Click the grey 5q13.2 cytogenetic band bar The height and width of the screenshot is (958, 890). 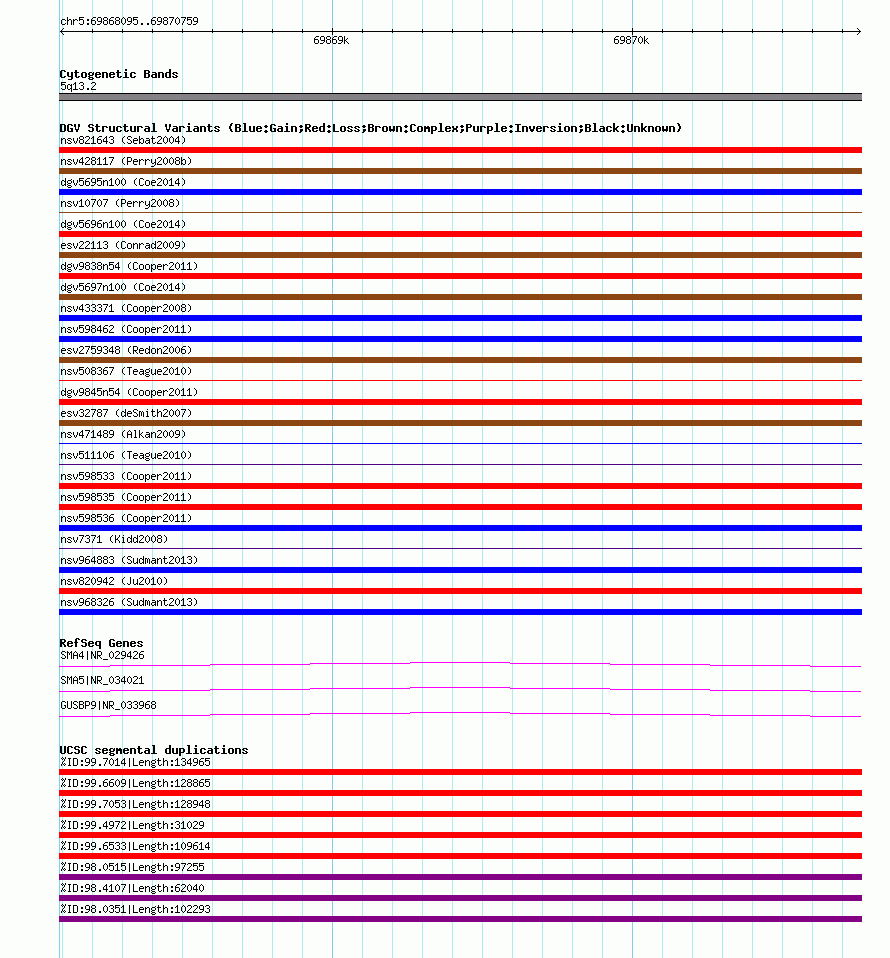pos(461,97)
